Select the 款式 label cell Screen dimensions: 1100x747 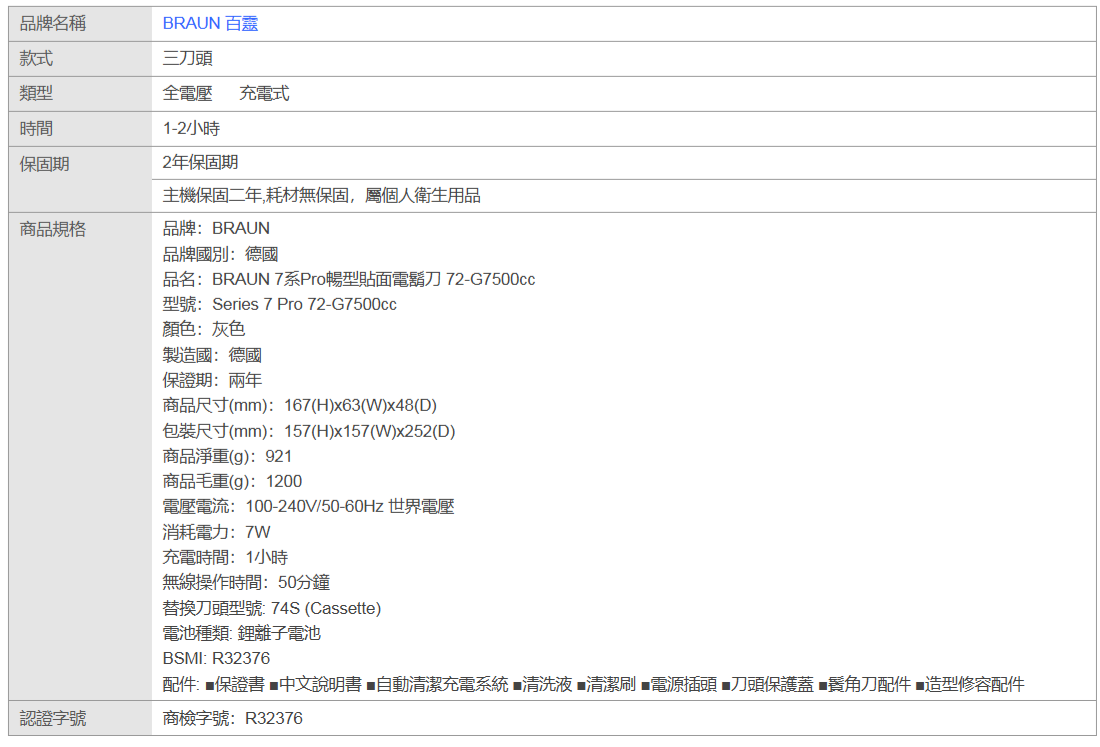tap(80, 59)
